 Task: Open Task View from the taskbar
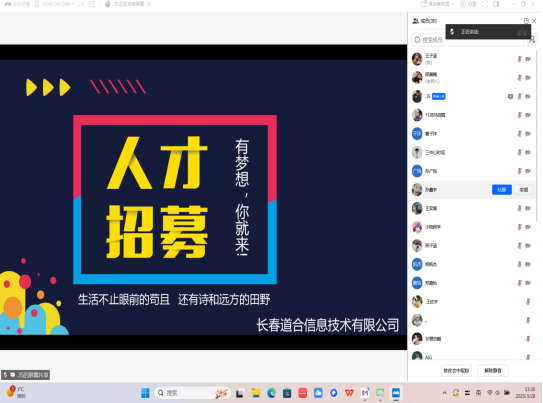239,393
